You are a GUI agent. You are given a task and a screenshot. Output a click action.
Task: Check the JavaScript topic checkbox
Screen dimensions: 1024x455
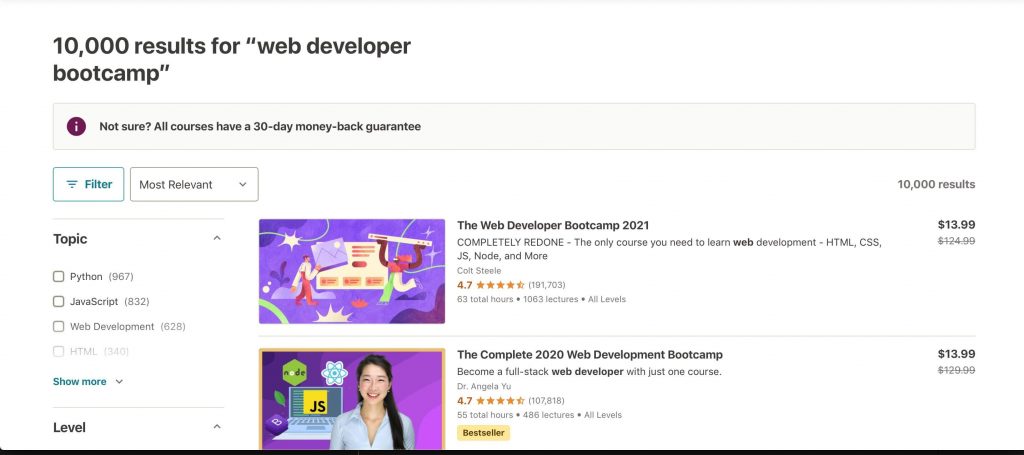tap(59, 301)
